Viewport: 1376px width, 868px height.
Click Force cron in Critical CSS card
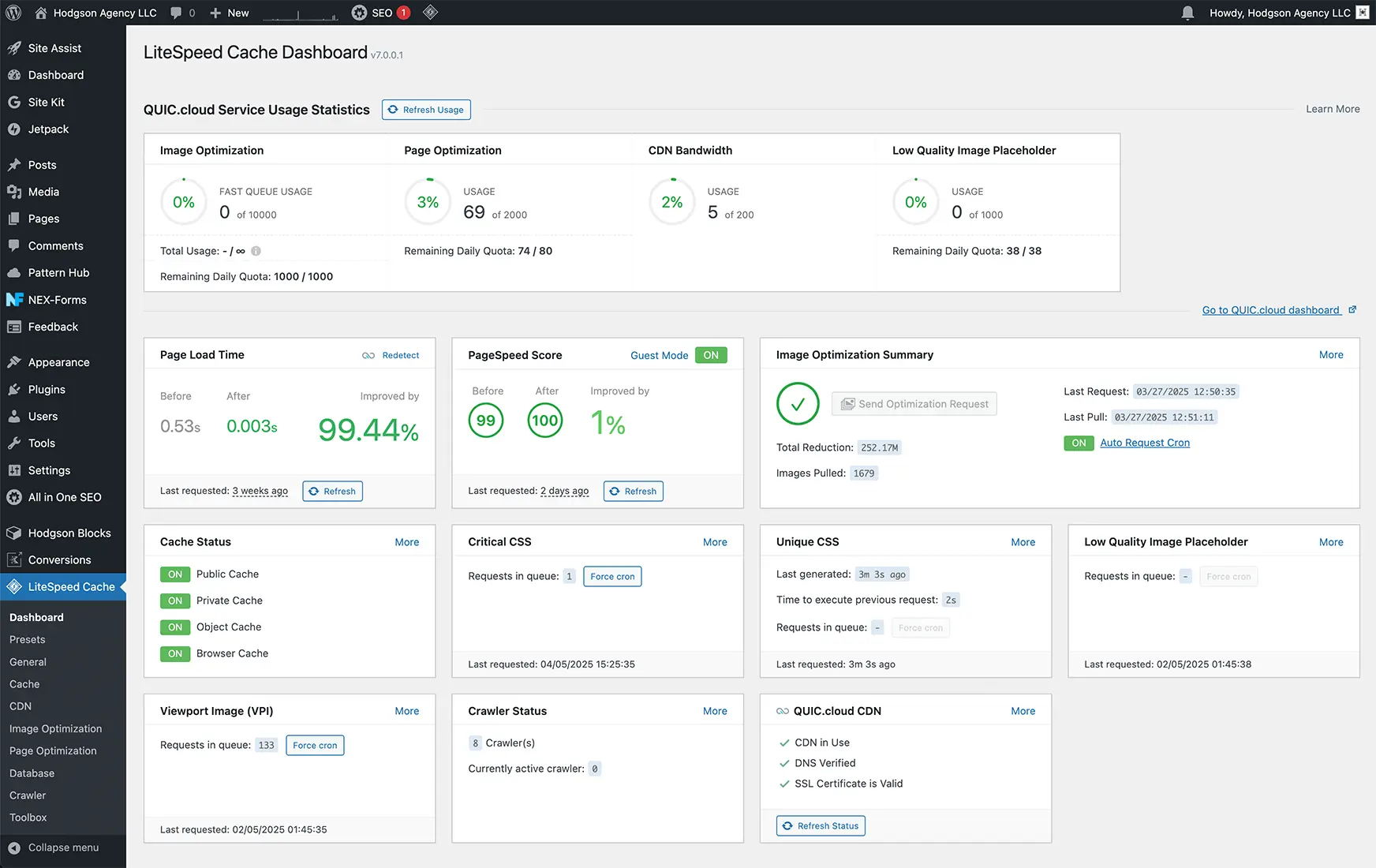click(x=612, y=577)
